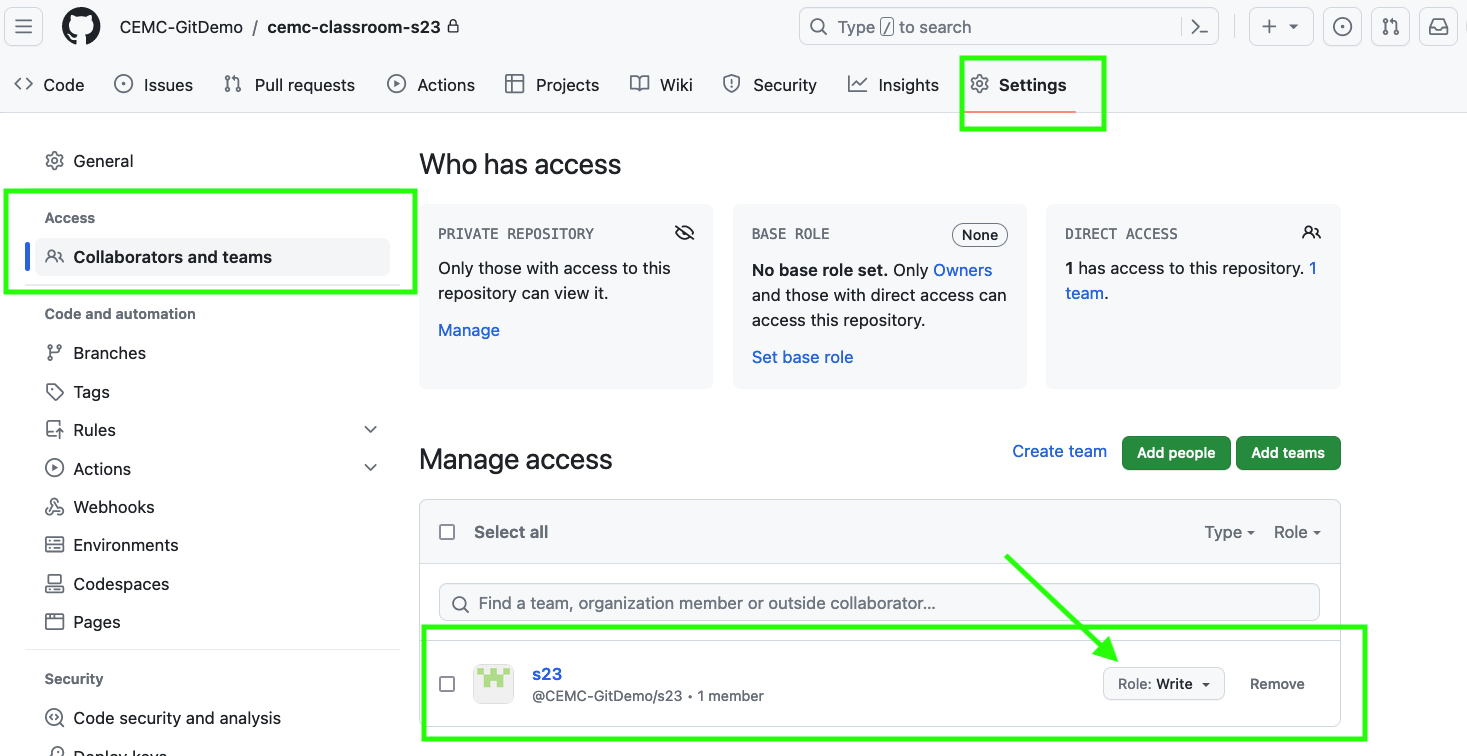This screenshot has height=756, width=1467.
Task: Open the Type filter dropdown
Action: (1229, 531)
